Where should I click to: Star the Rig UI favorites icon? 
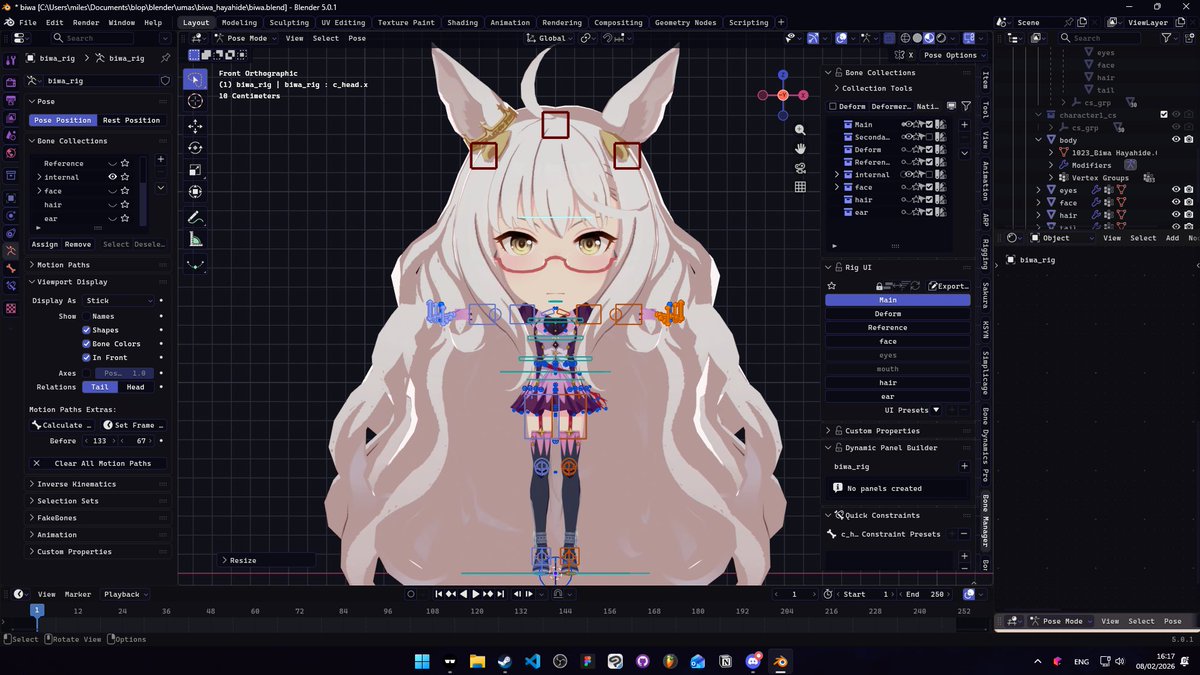click(x=831, y=286)
